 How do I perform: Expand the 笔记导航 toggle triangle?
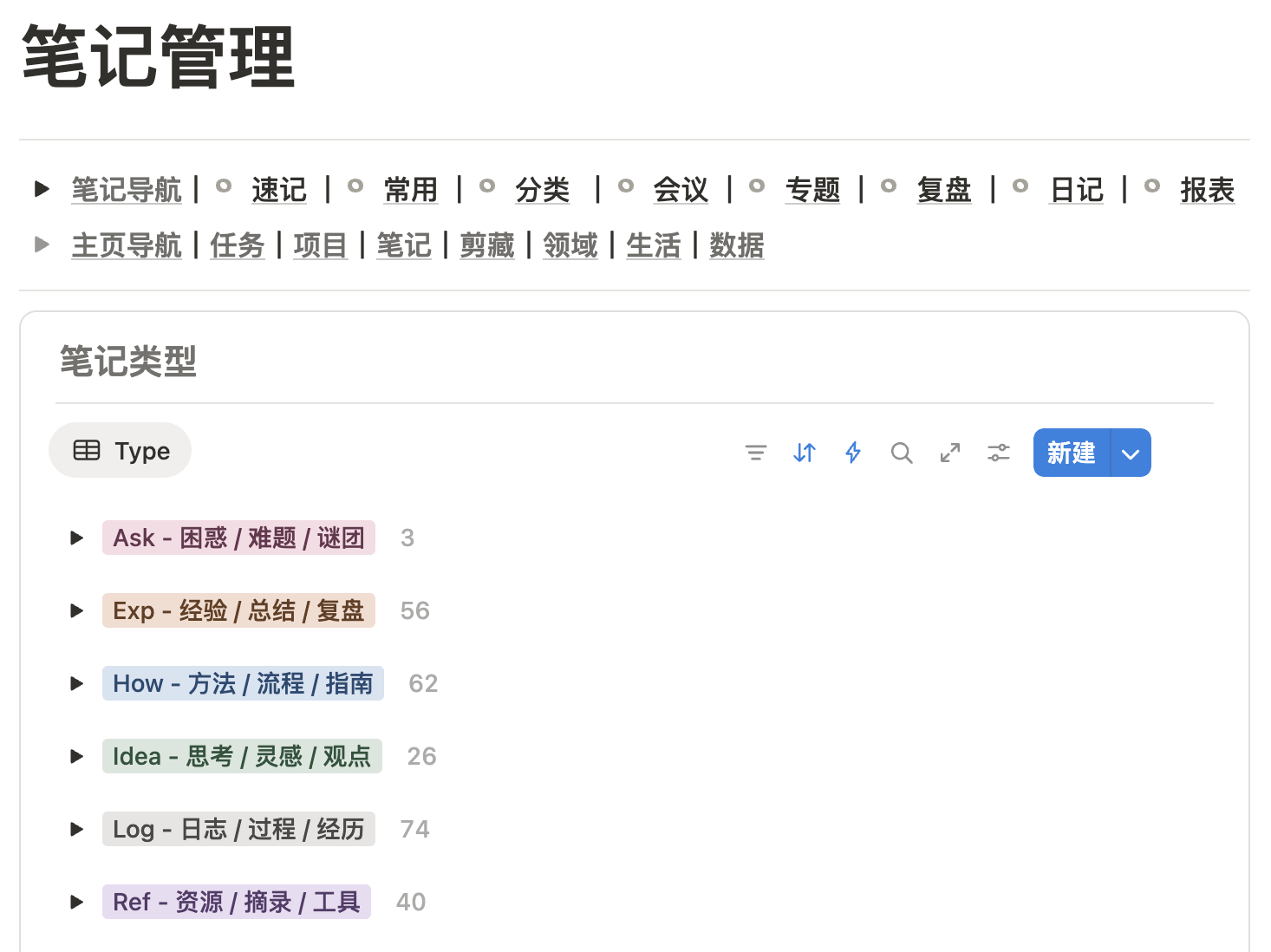(42, 189)
